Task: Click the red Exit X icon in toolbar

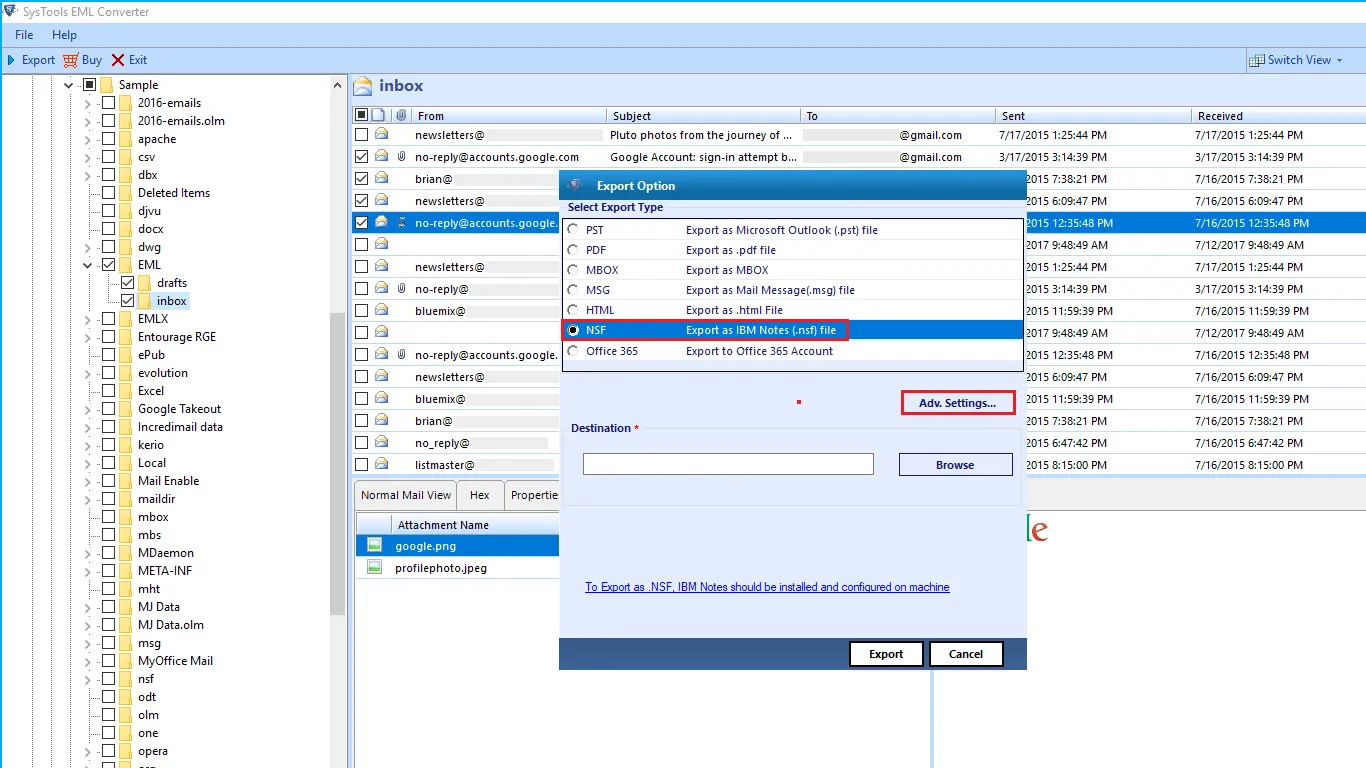Action: coord(118,60)
